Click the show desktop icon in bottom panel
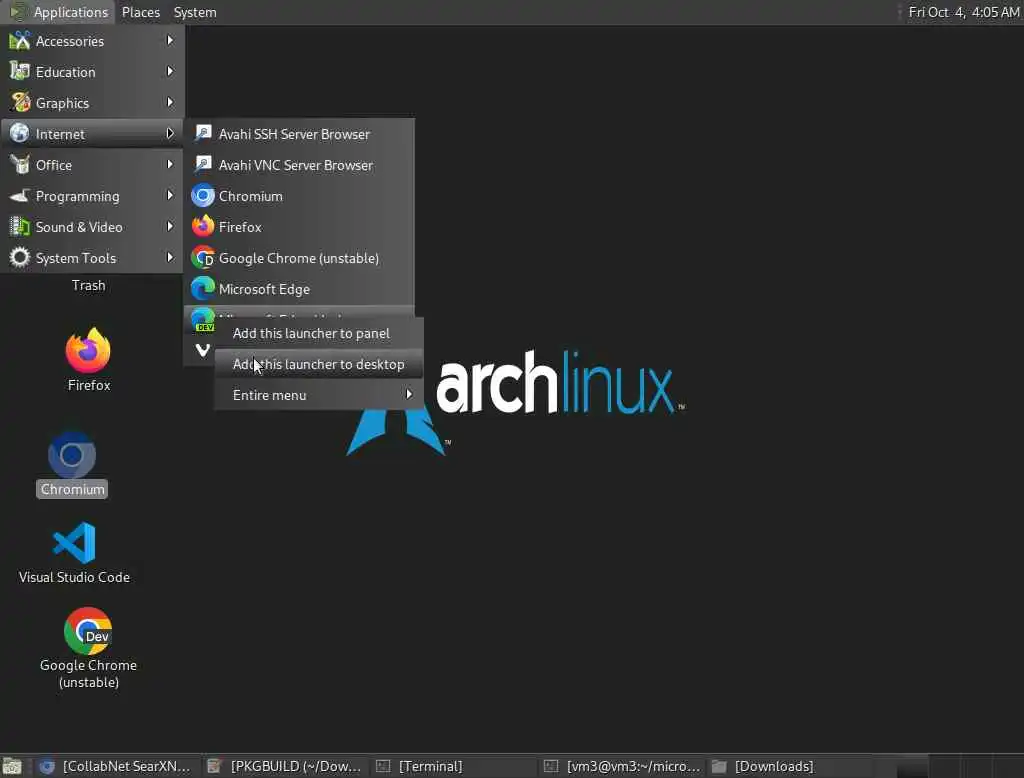 [x=12, y=766]
